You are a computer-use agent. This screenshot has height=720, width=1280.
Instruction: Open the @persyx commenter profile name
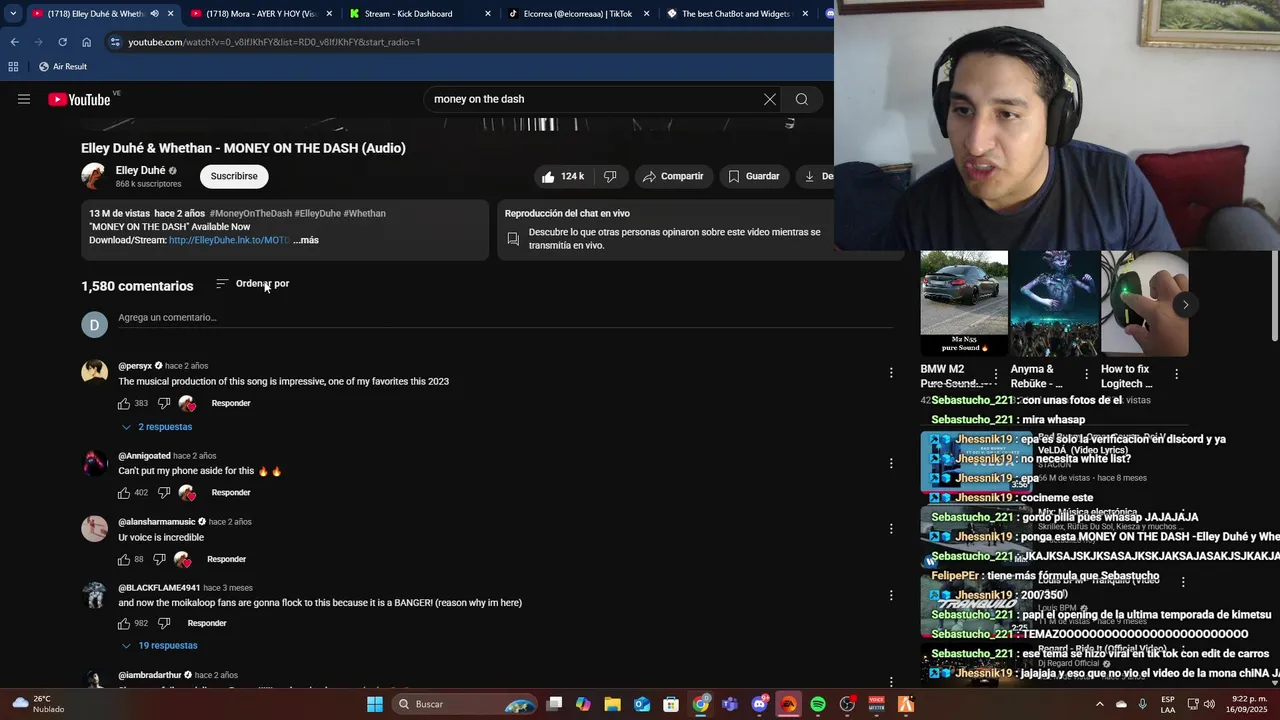[135, 366]
